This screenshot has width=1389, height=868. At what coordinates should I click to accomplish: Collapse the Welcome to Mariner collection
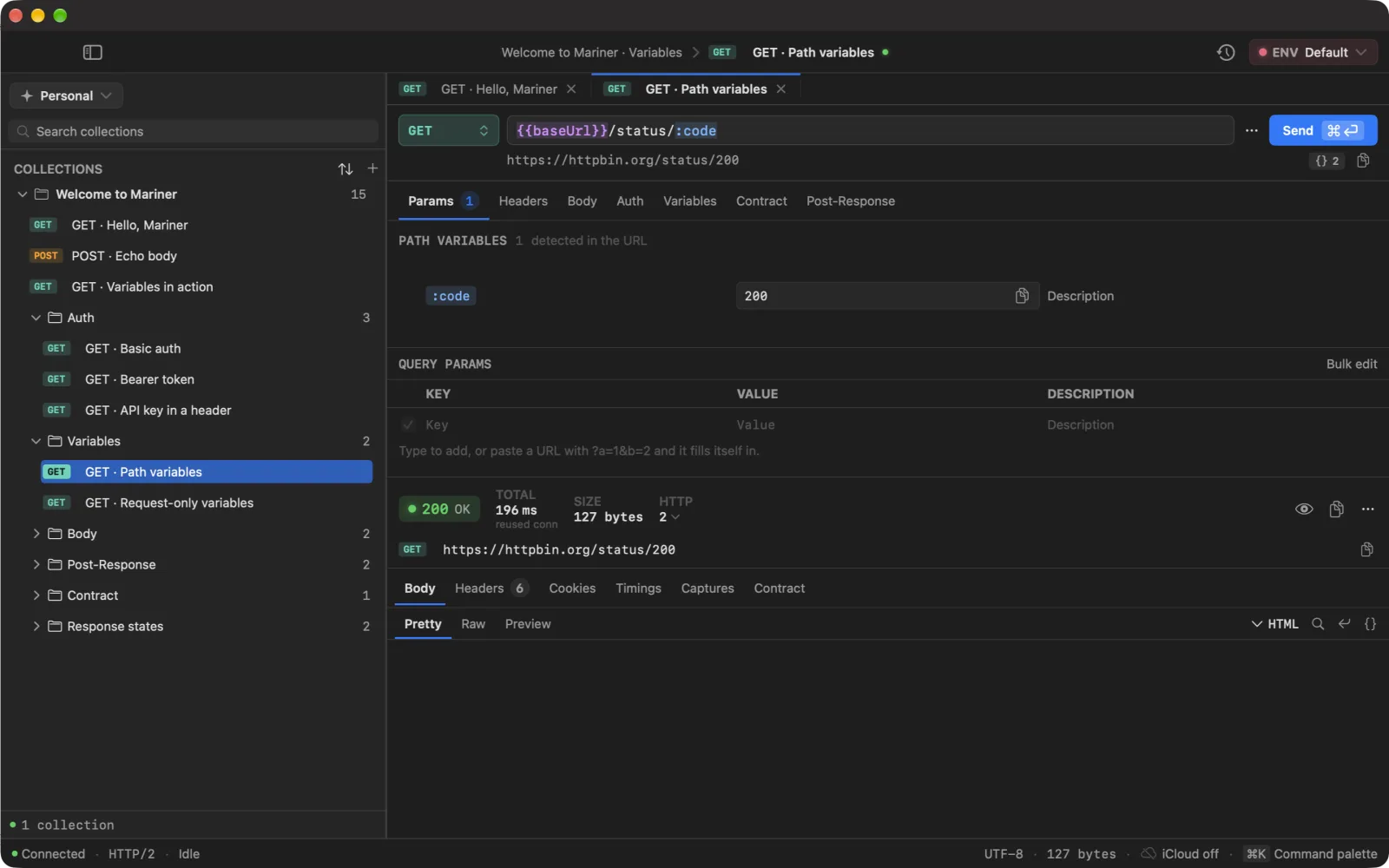[23, 194]
